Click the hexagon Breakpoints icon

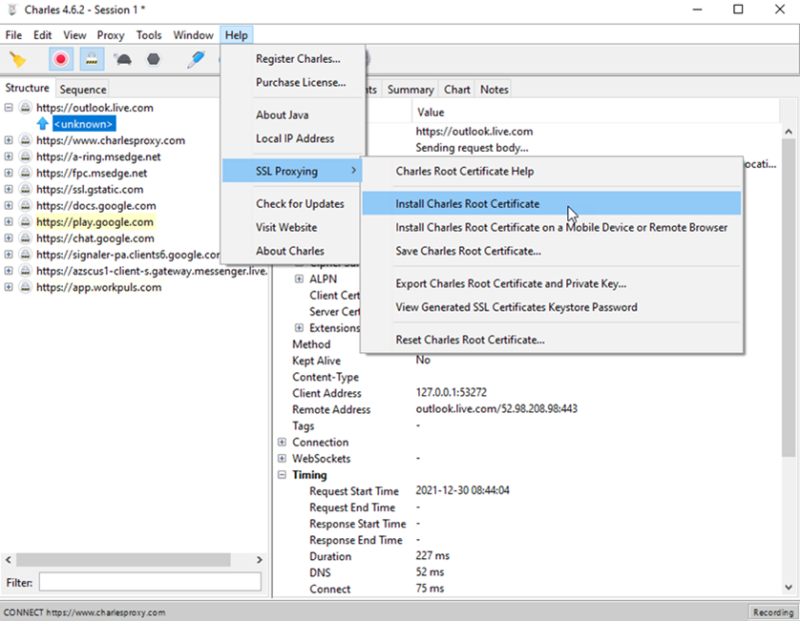[153, 59]
